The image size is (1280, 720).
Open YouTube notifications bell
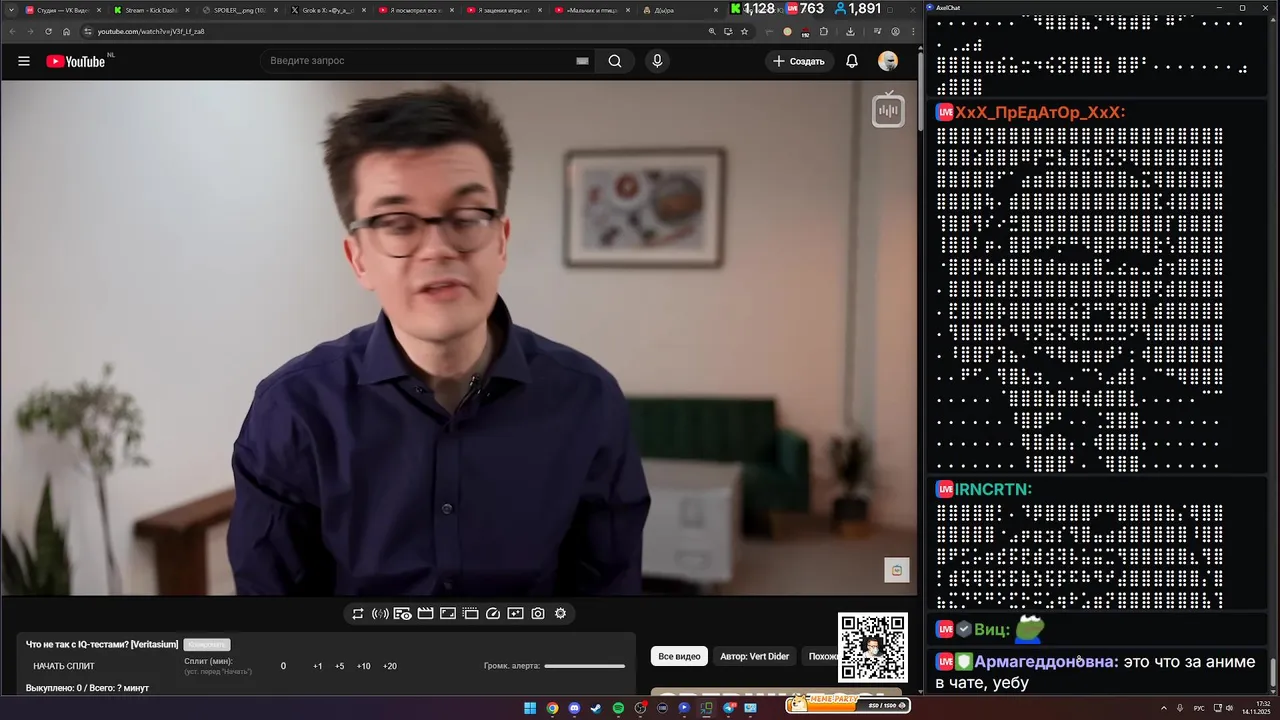[x=852, y=61]
